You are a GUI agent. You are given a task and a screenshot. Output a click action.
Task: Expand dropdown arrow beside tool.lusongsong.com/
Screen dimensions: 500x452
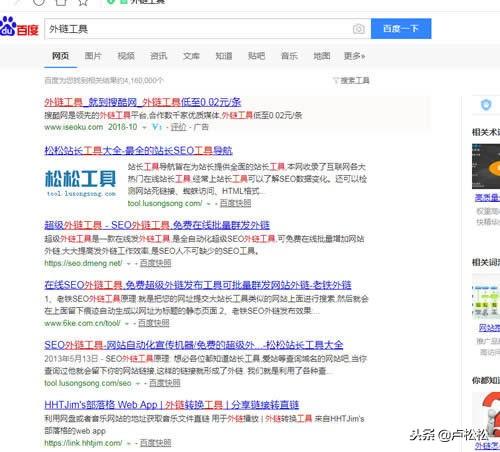tap(209, 203)
